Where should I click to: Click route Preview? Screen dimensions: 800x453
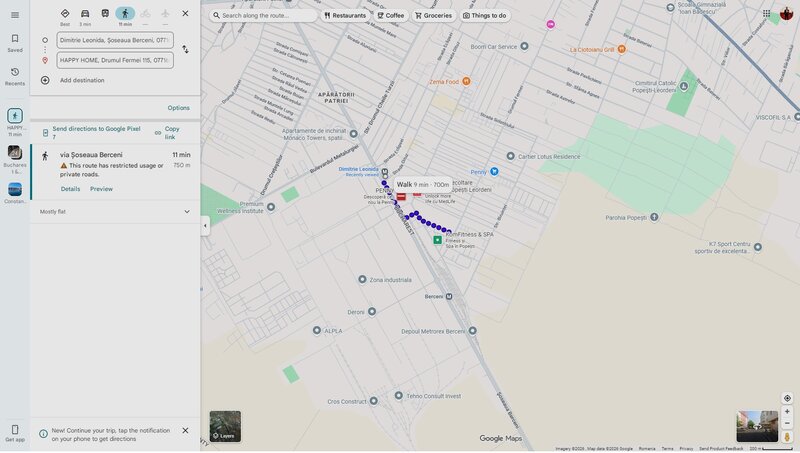coord(102,189)
